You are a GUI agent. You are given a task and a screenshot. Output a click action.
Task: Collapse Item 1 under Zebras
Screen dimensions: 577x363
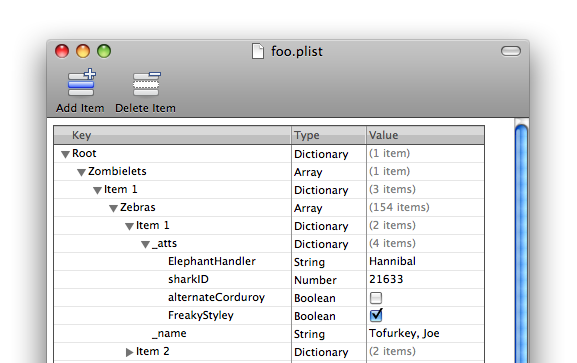(x=129, y=226)
